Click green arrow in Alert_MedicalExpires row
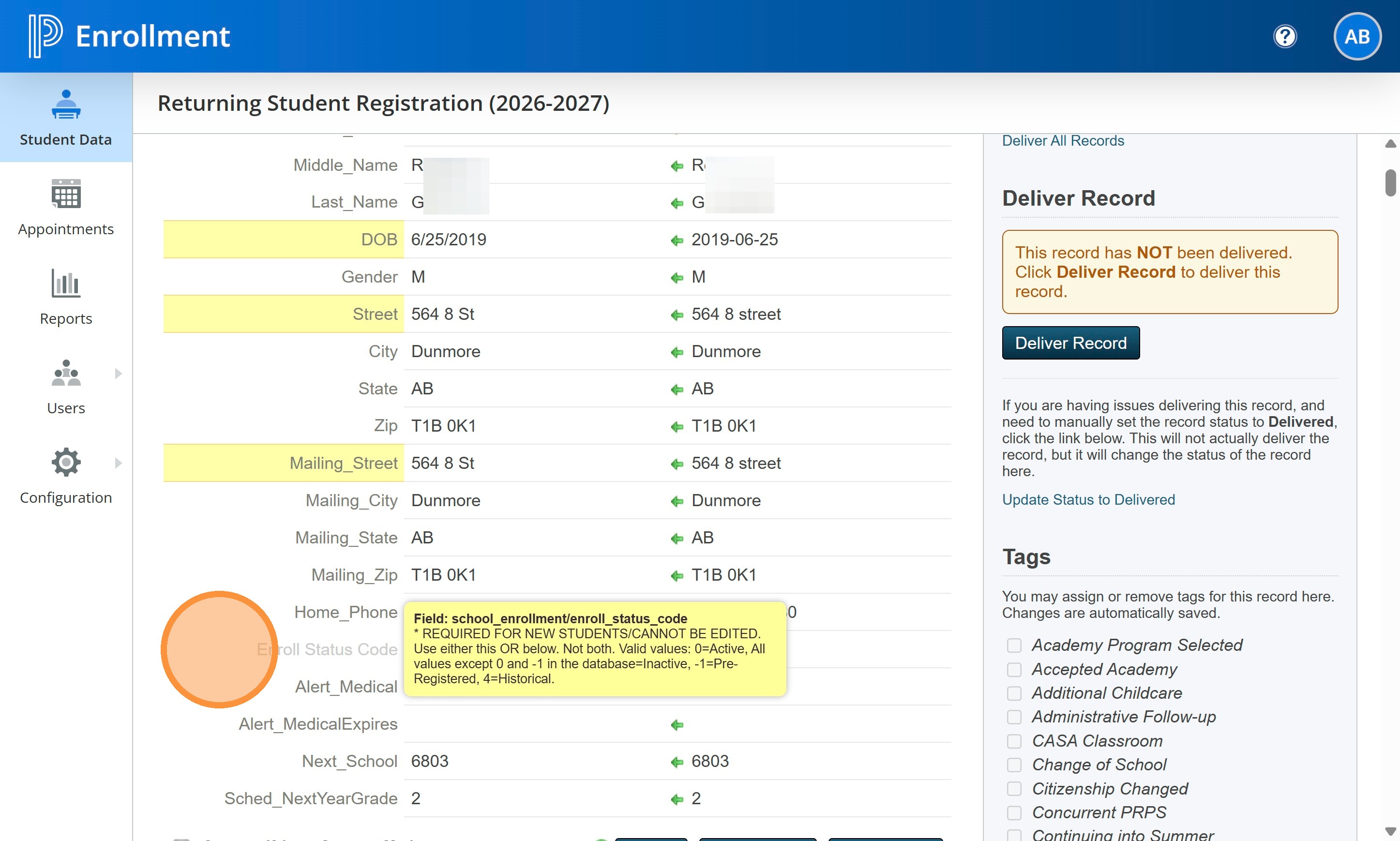The height and width of the screenshot is (841, 1400). pyautogui.click(x=677, y=725)
